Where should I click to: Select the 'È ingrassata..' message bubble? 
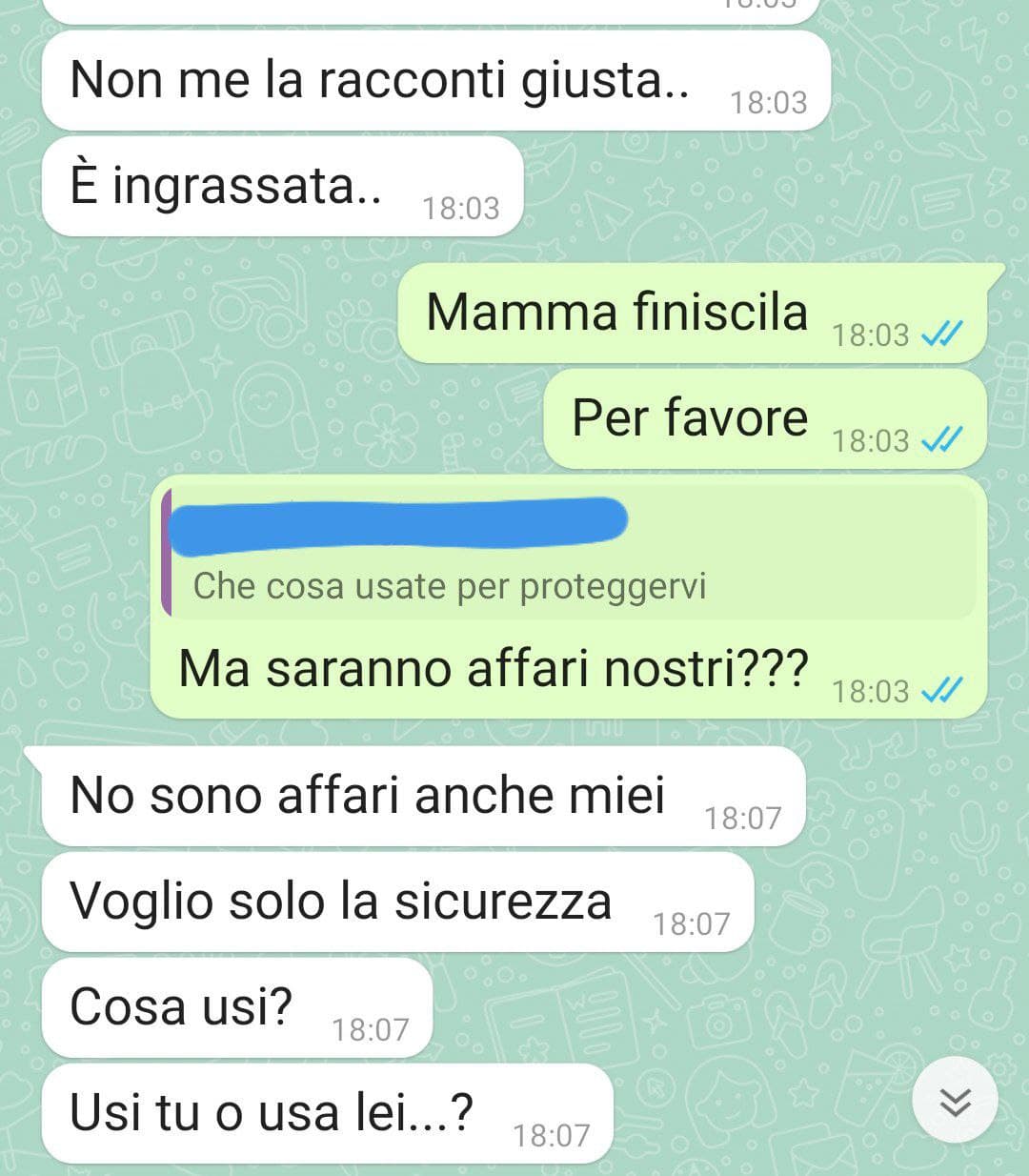pos(283,186)
